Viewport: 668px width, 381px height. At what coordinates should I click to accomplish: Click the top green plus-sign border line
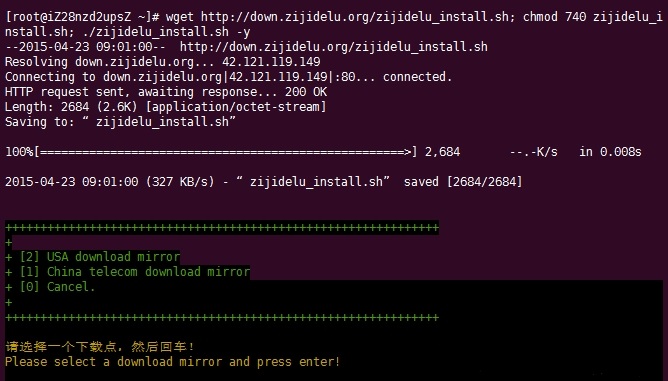(222, 227)
